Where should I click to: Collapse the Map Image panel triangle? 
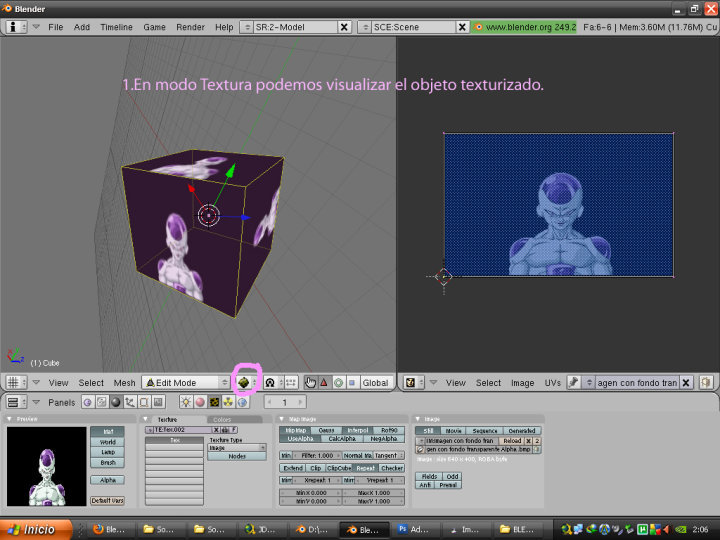pyautogui.click(x=281, y=419)
